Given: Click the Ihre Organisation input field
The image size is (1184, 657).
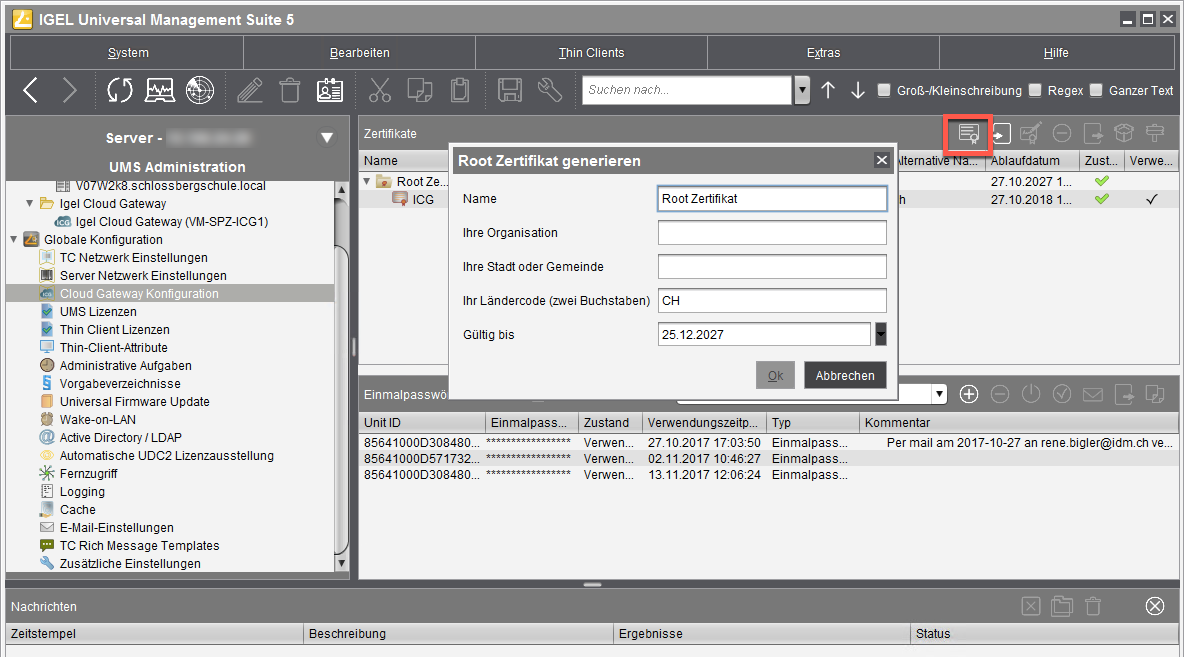Looking at the screenshot, I should pos(772,233).
